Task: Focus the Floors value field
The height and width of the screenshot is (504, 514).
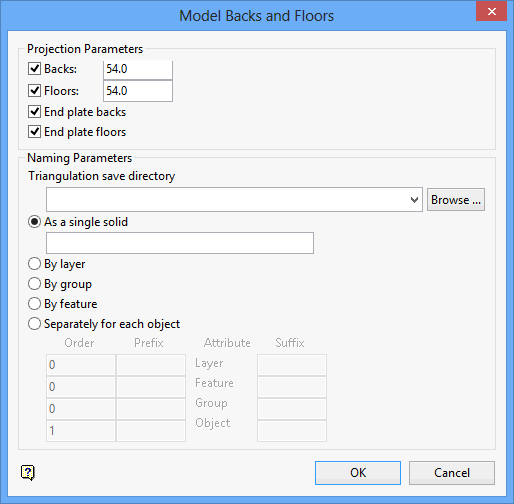Action: (138, 91)
